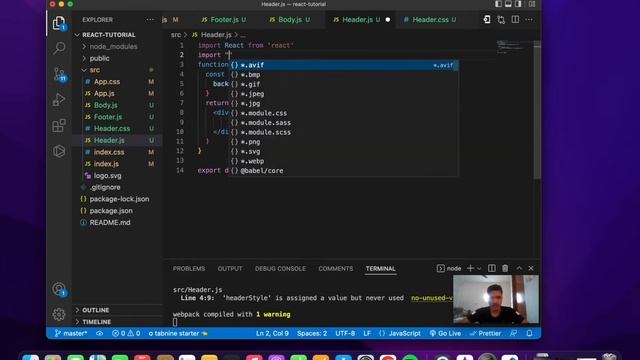Open Run and Debug view
Screen dimensions: 640x360
click(59, 100)
